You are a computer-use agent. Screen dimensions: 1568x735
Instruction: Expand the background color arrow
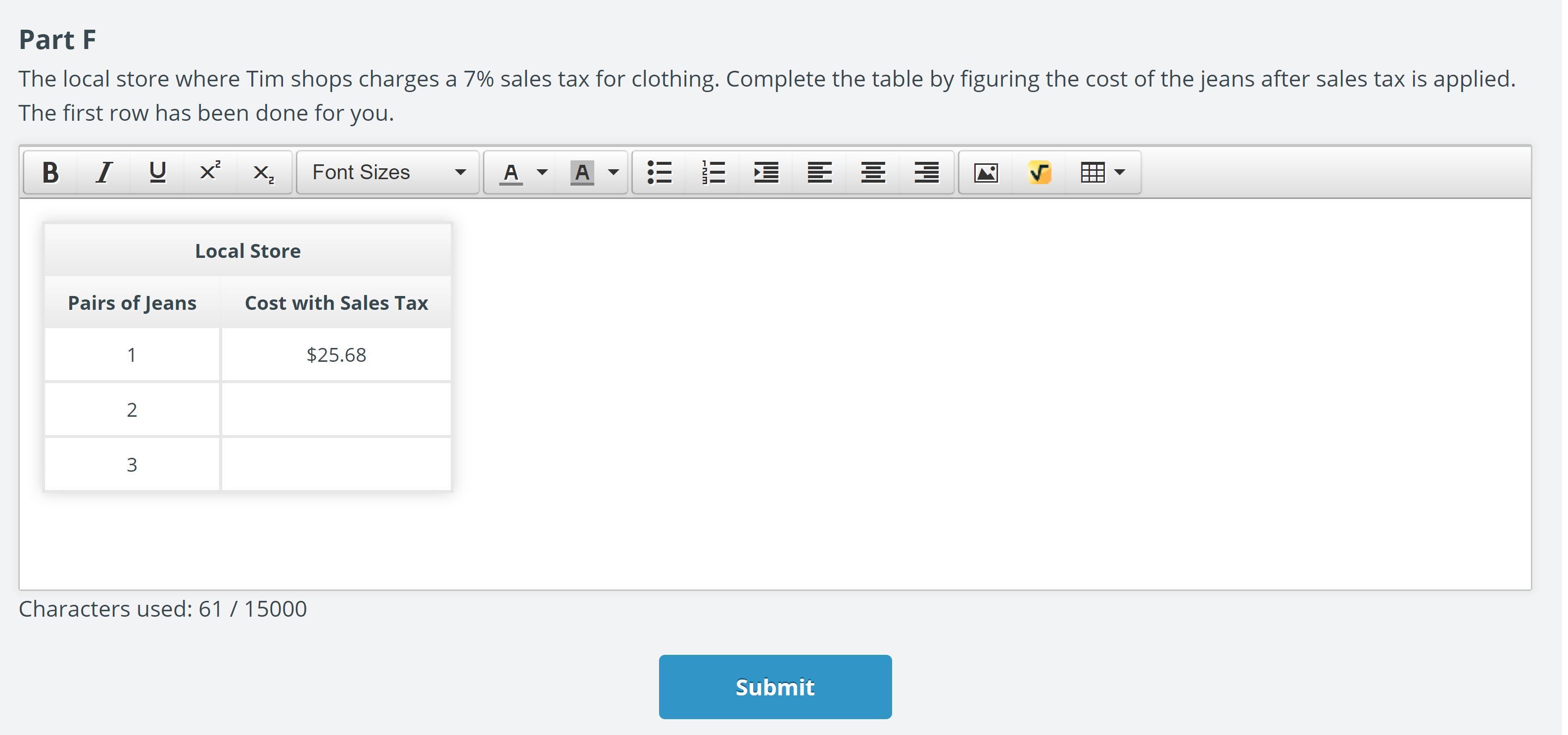(614, 172)
